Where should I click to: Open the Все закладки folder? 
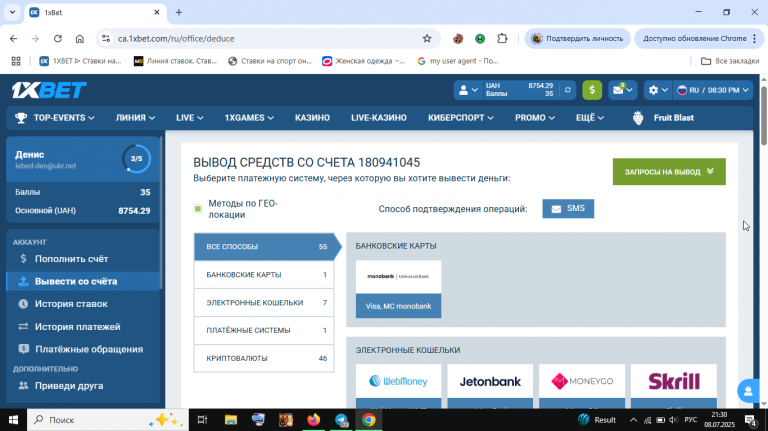coord(730,61)
